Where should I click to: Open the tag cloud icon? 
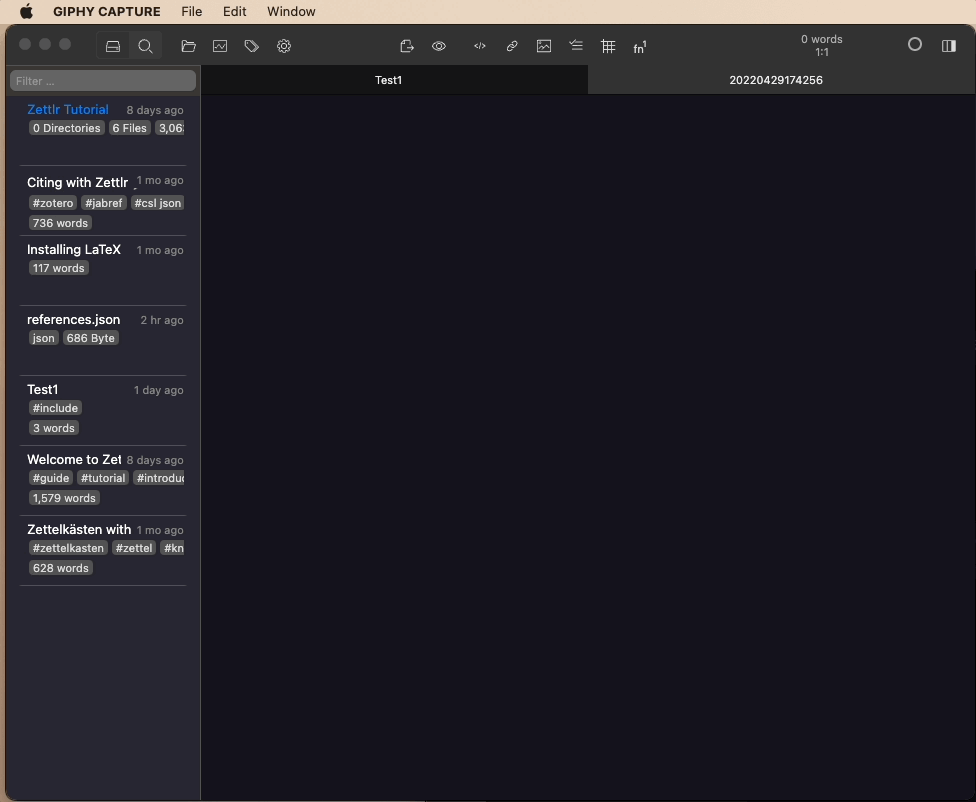251,46
